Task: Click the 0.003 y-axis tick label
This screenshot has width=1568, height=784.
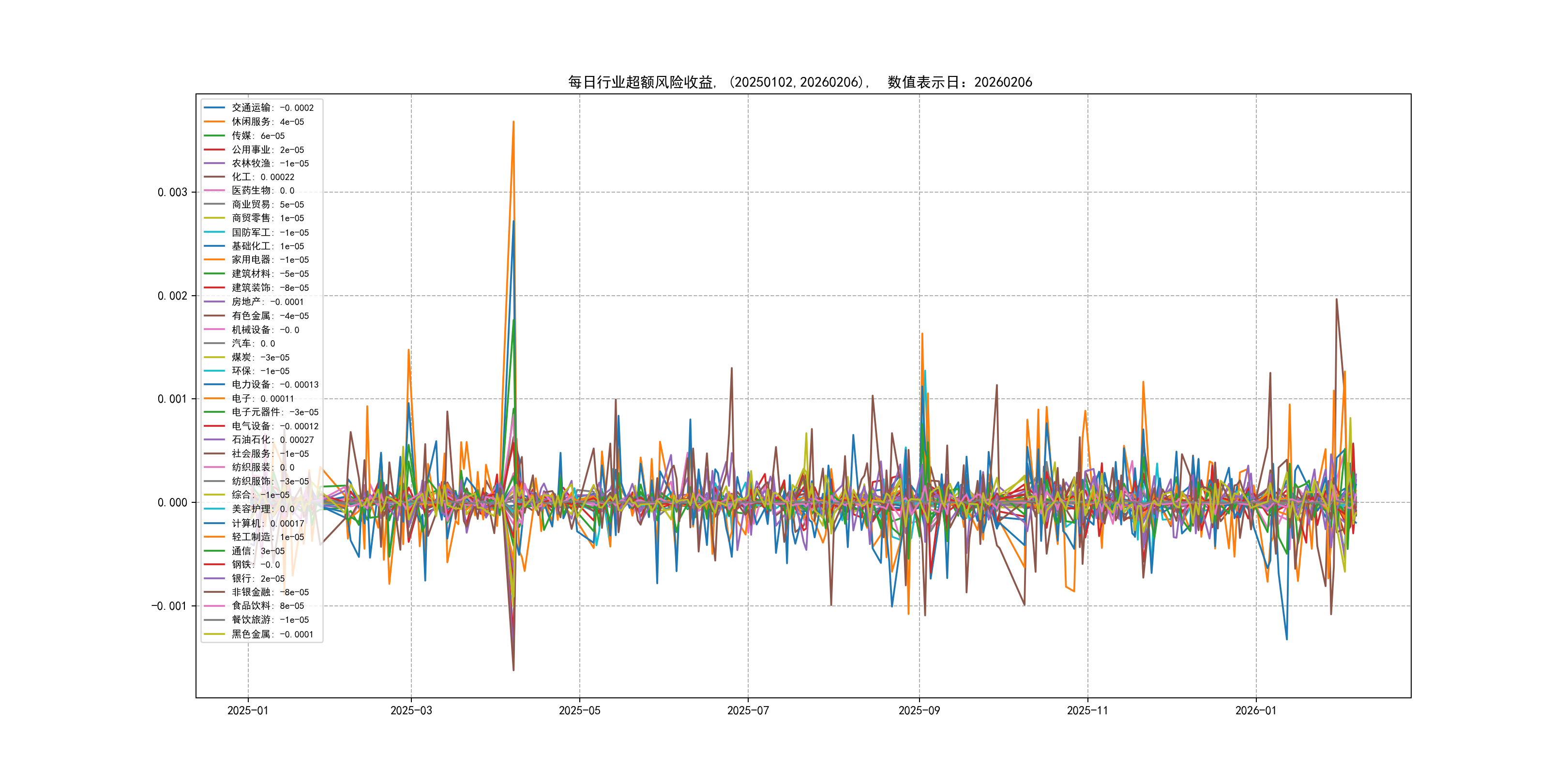Action: coord(172,192)
